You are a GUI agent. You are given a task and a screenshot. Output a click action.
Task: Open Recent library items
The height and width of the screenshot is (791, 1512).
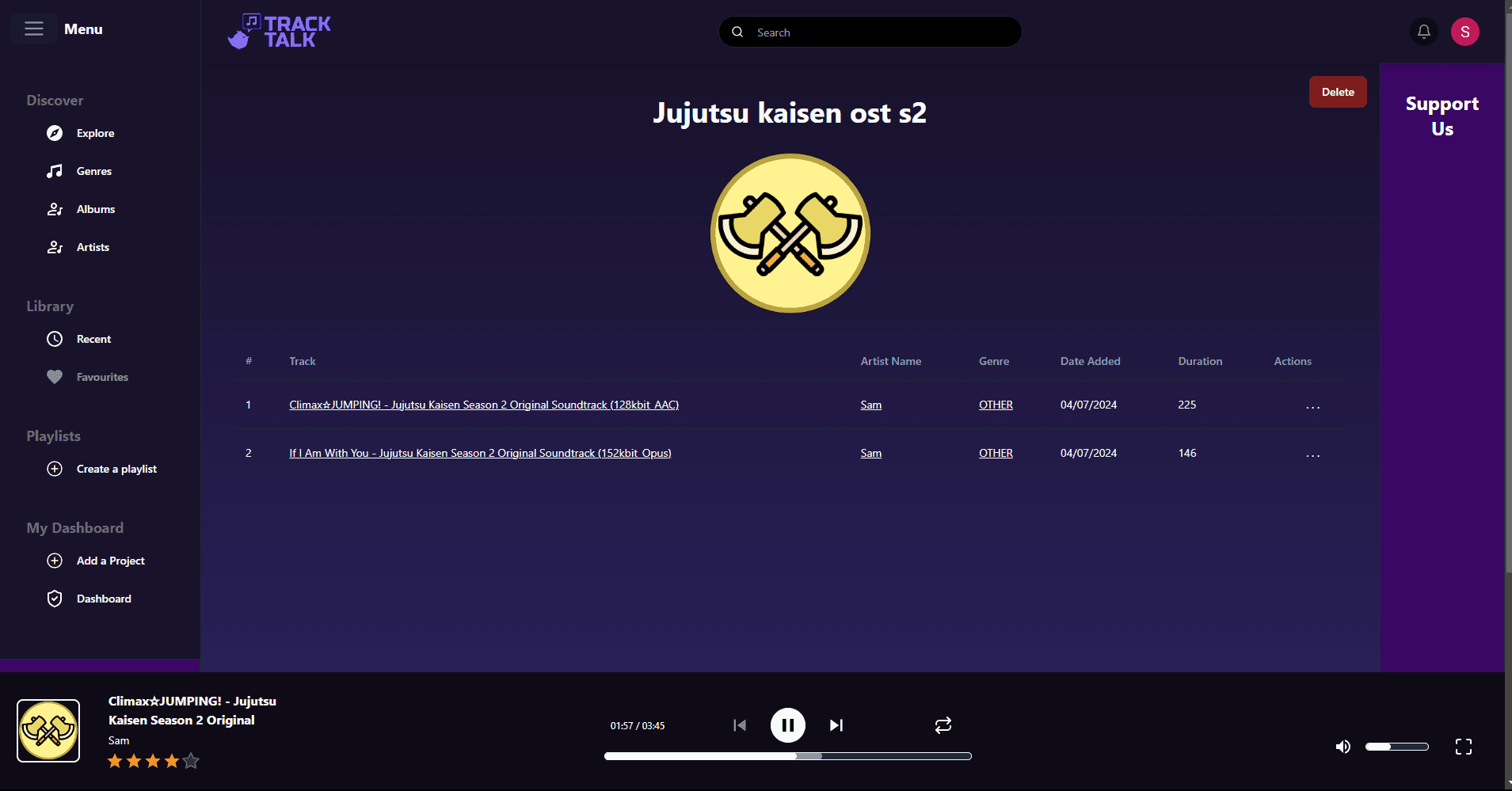[92, 339]
